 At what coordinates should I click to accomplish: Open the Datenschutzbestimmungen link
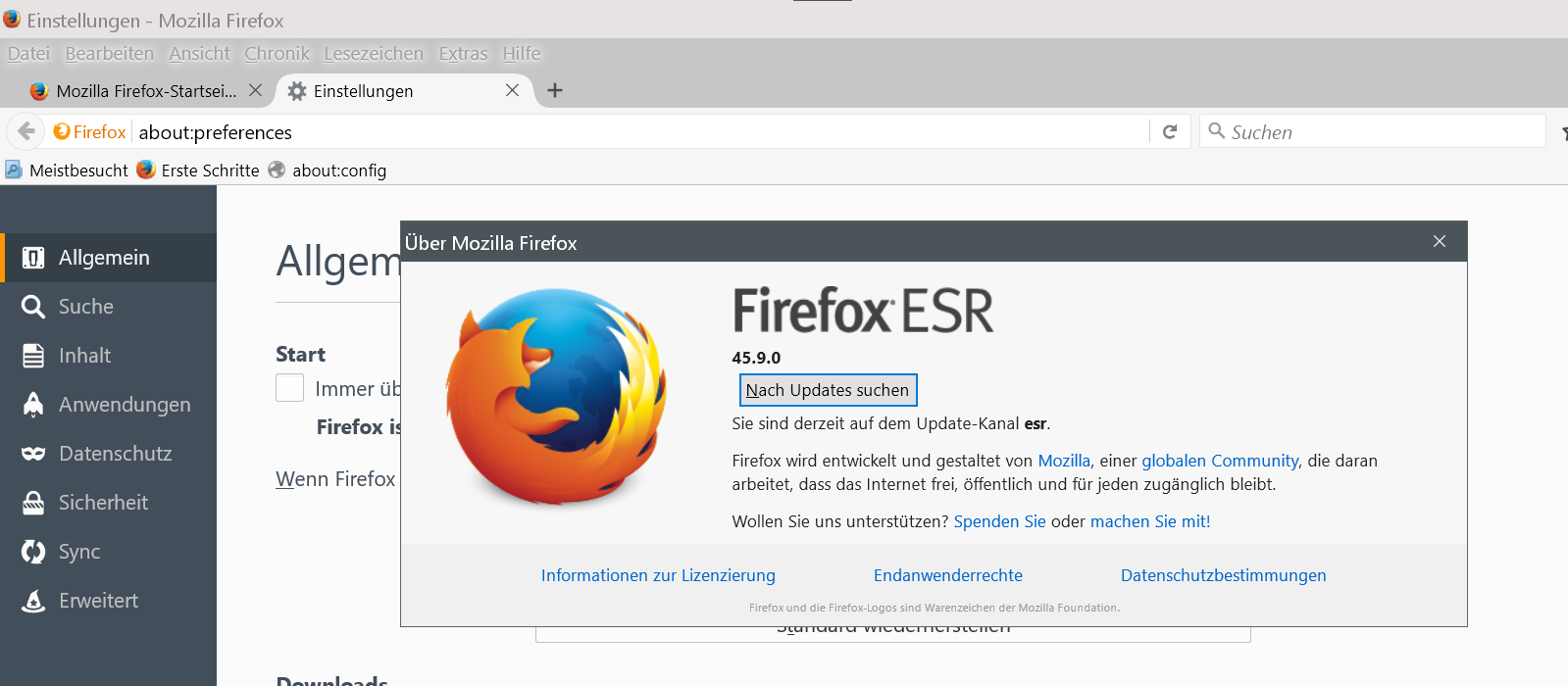1223,575
